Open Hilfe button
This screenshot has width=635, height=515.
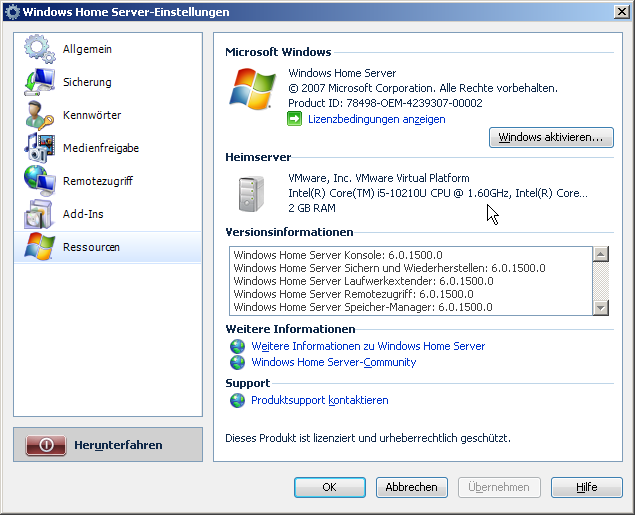586,487
